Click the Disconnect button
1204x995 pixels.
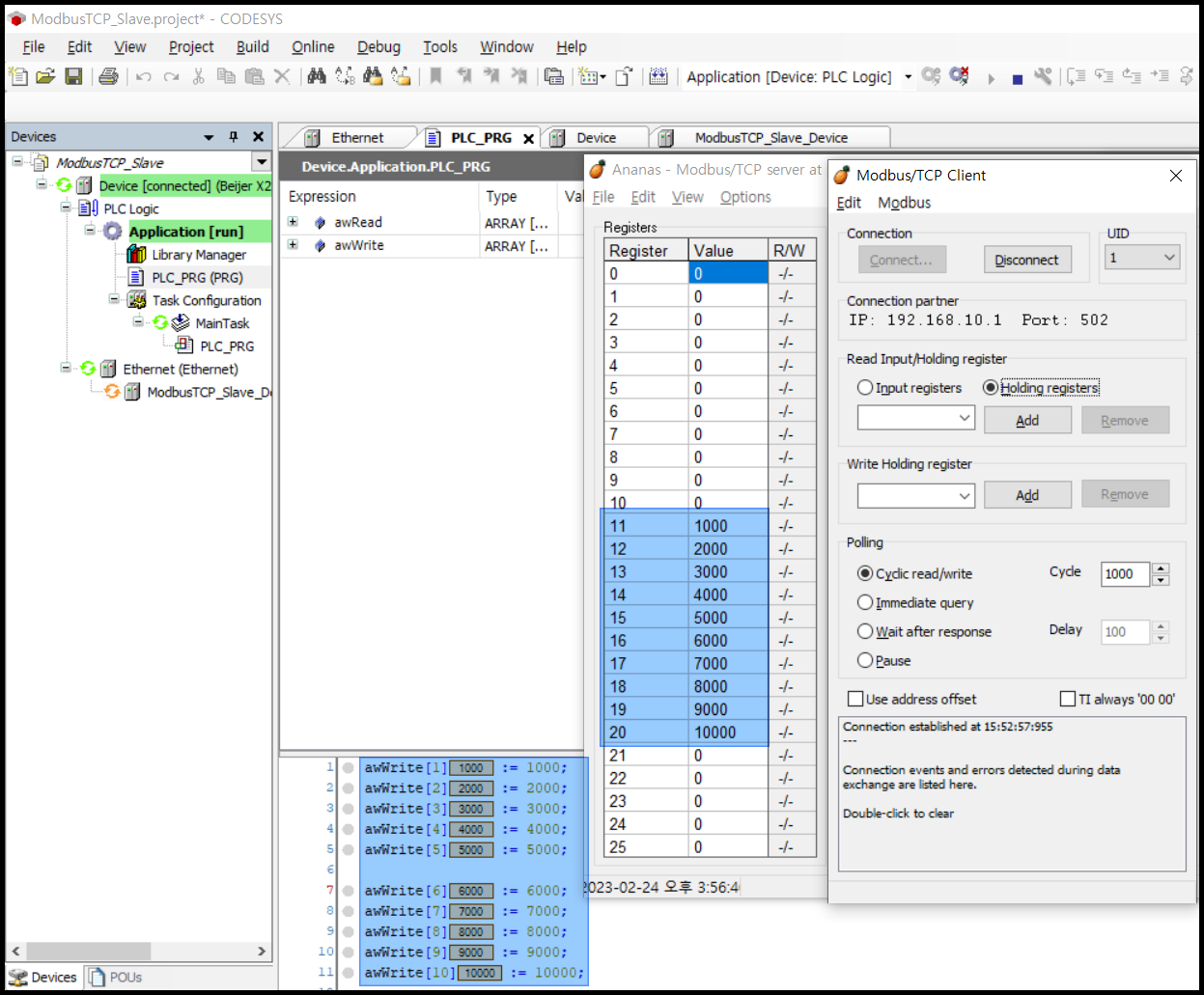coord(1027,259)
